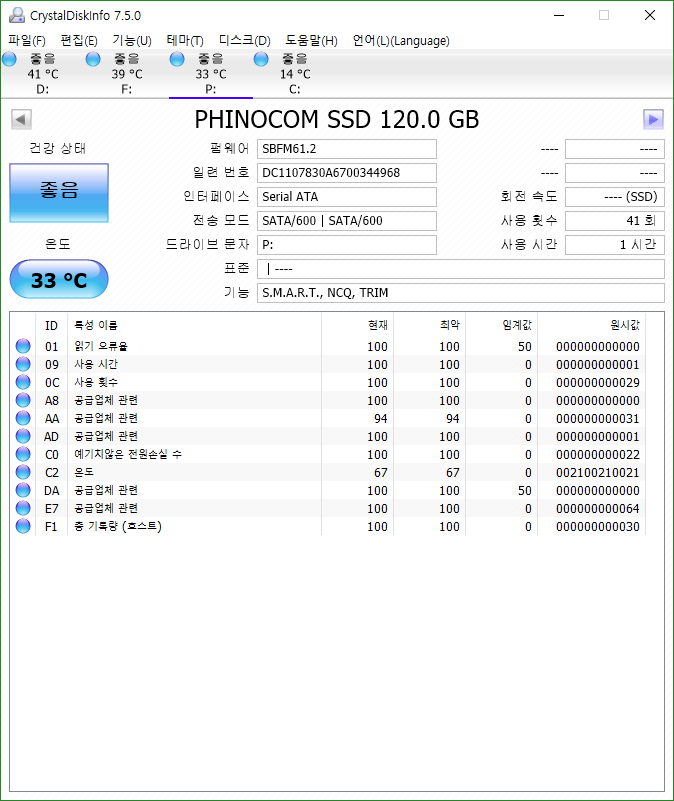Screen dimensions: 674x801
Task: Click the interface field Serial ATA
Action: tap(346, 197)
